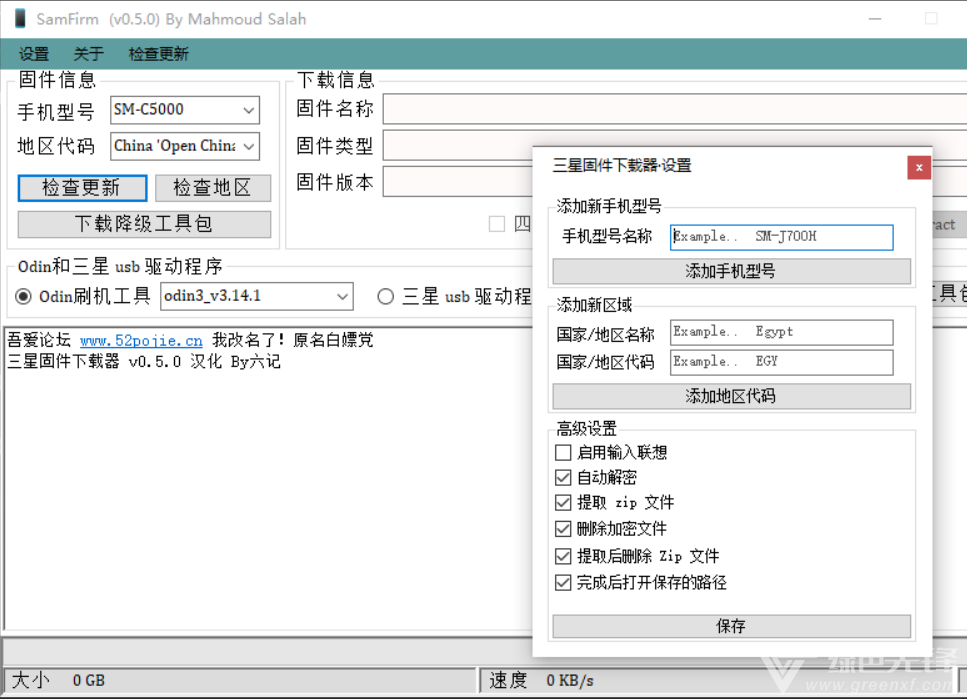Close the 三星固件下载器·设置 dialog via red X
The height and width of the screenshot is (699, 967).
[x=918, y=167]
